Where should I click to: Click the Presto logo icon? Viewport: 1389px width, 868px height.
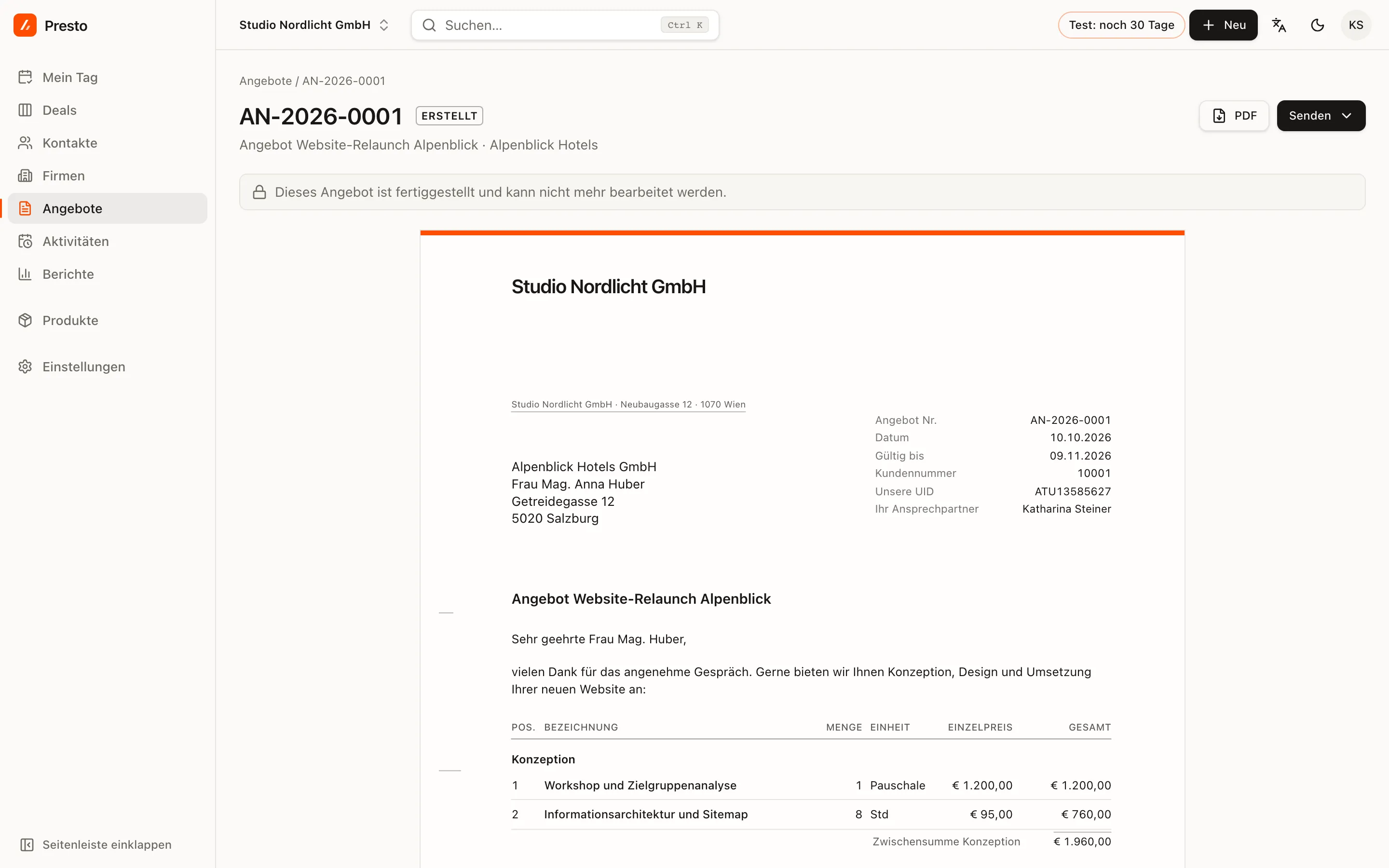(x=25, y=25)
